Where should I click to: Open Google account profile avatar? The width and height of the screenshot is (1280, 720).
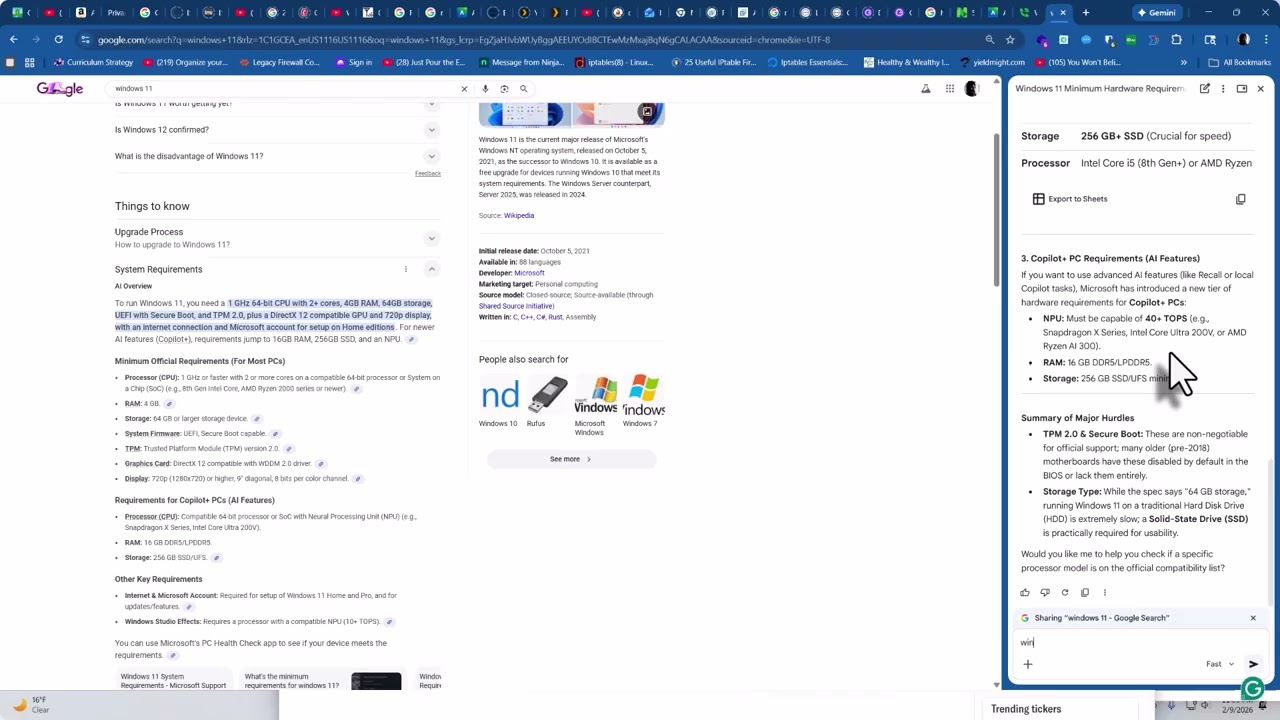point(972,89)
